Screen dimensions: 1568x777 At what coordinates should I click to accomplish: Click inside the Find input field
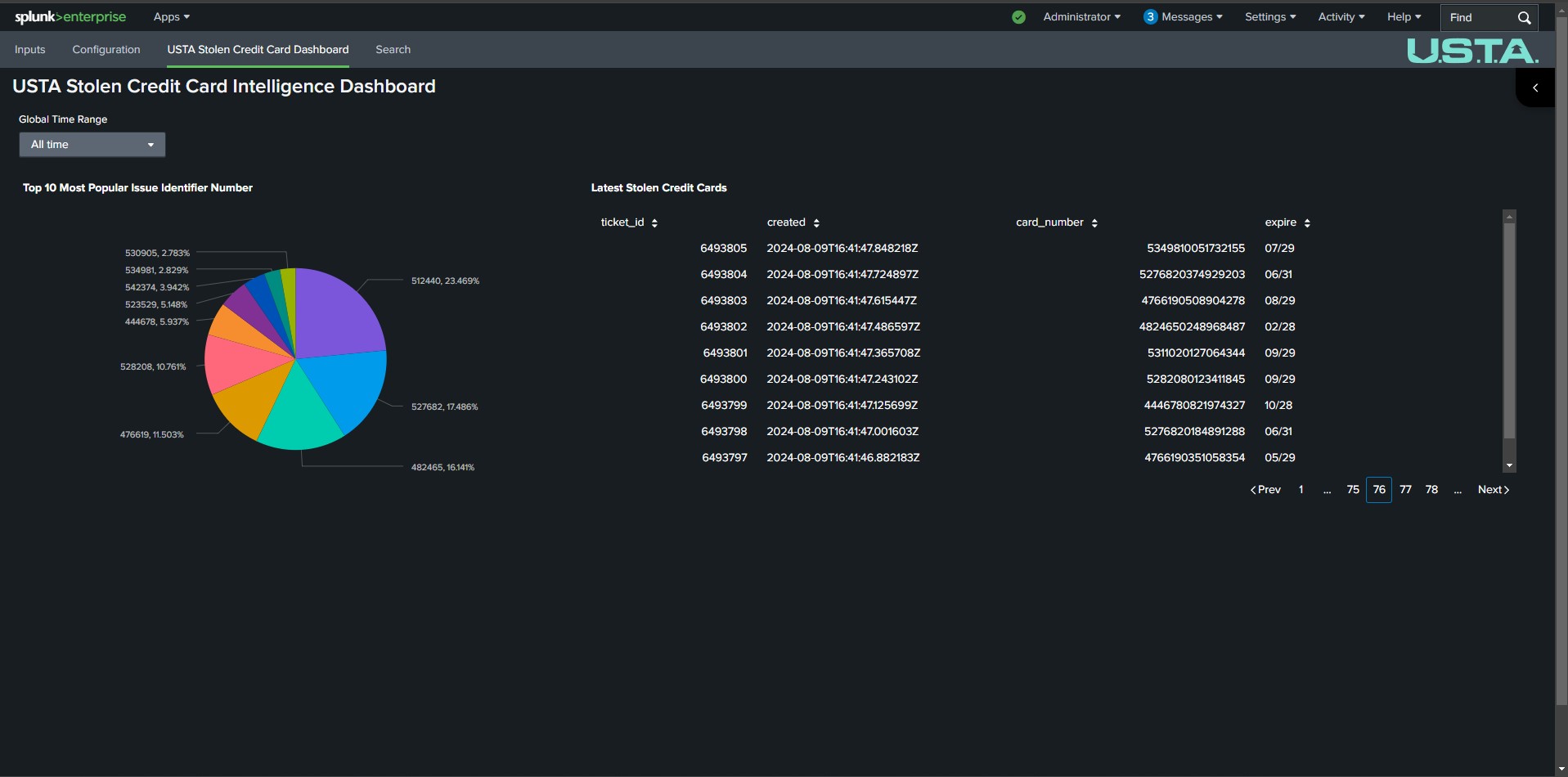(1479, 17)
